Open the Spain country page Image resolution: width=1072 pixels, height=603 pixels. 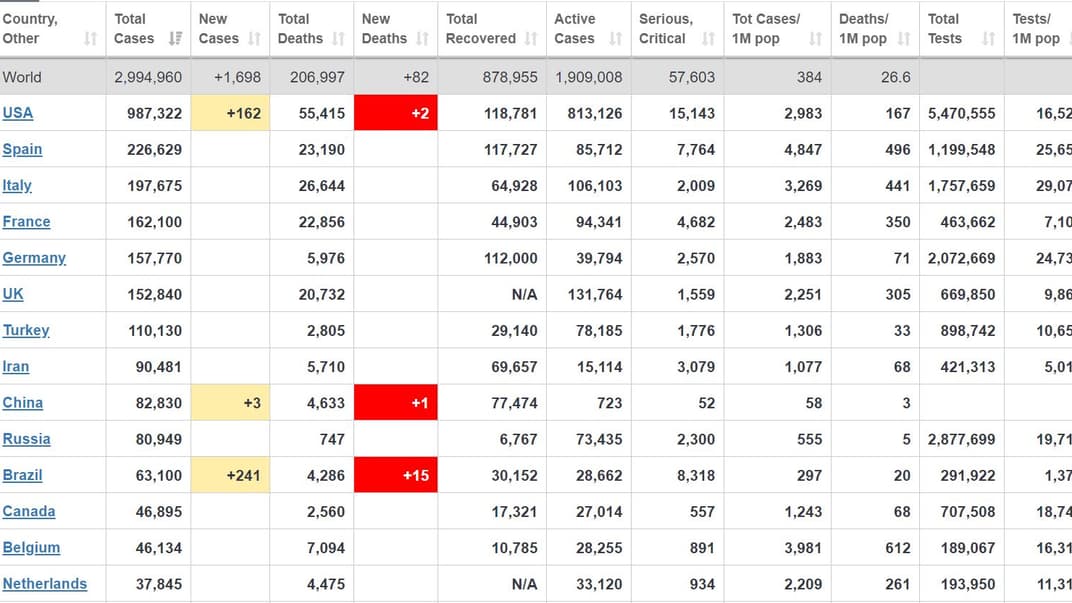tap(22, 149)
